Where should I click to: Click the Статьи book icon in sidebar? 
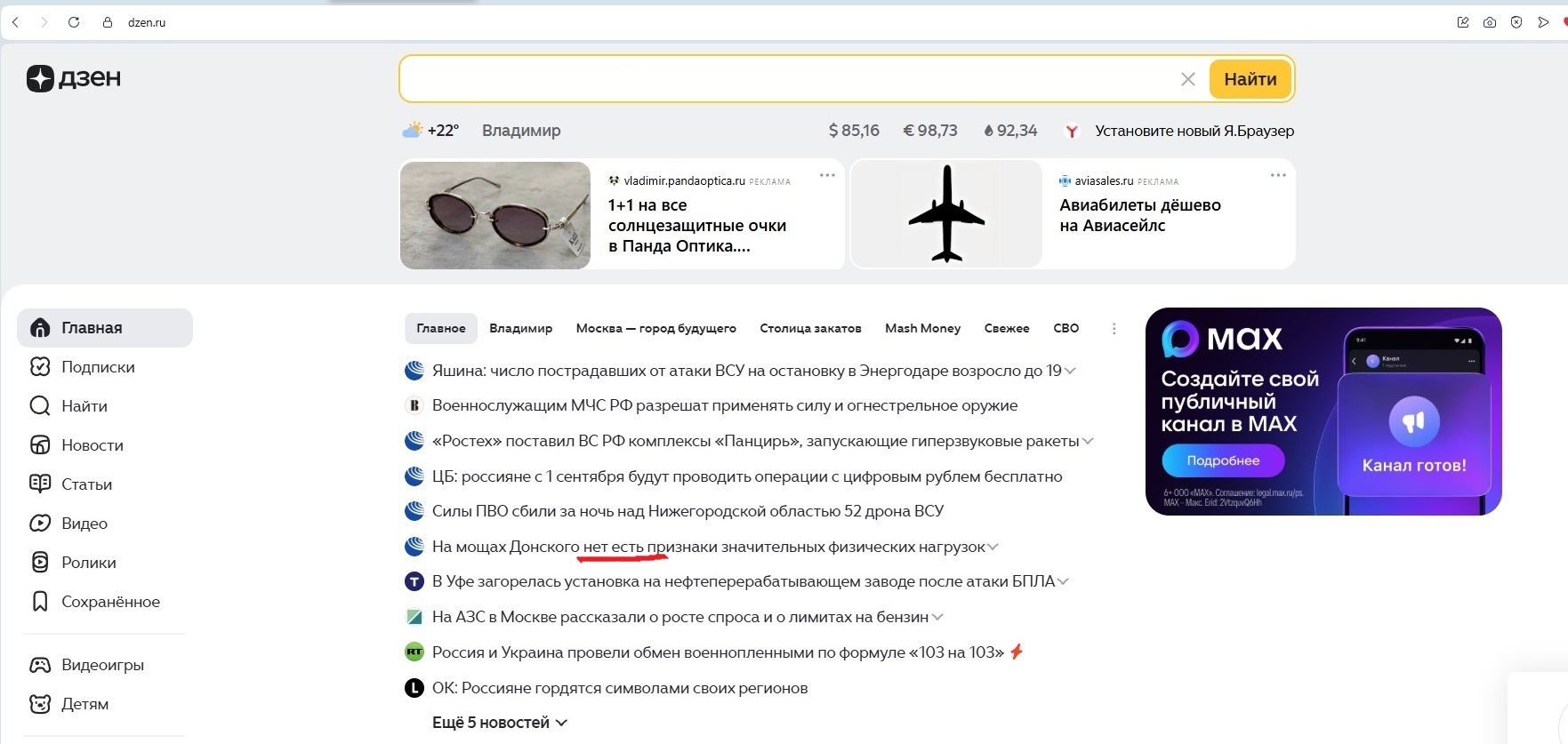coord(40,484)
